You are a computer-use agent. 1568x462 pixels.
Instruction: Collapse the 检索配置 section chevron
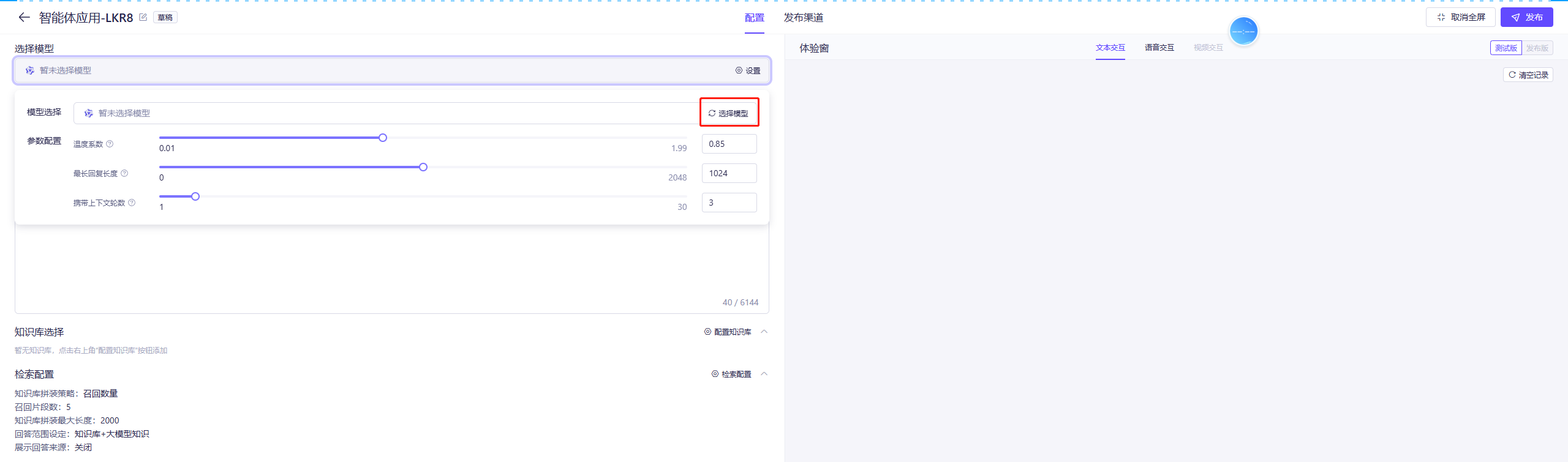[x=764, y=374]
